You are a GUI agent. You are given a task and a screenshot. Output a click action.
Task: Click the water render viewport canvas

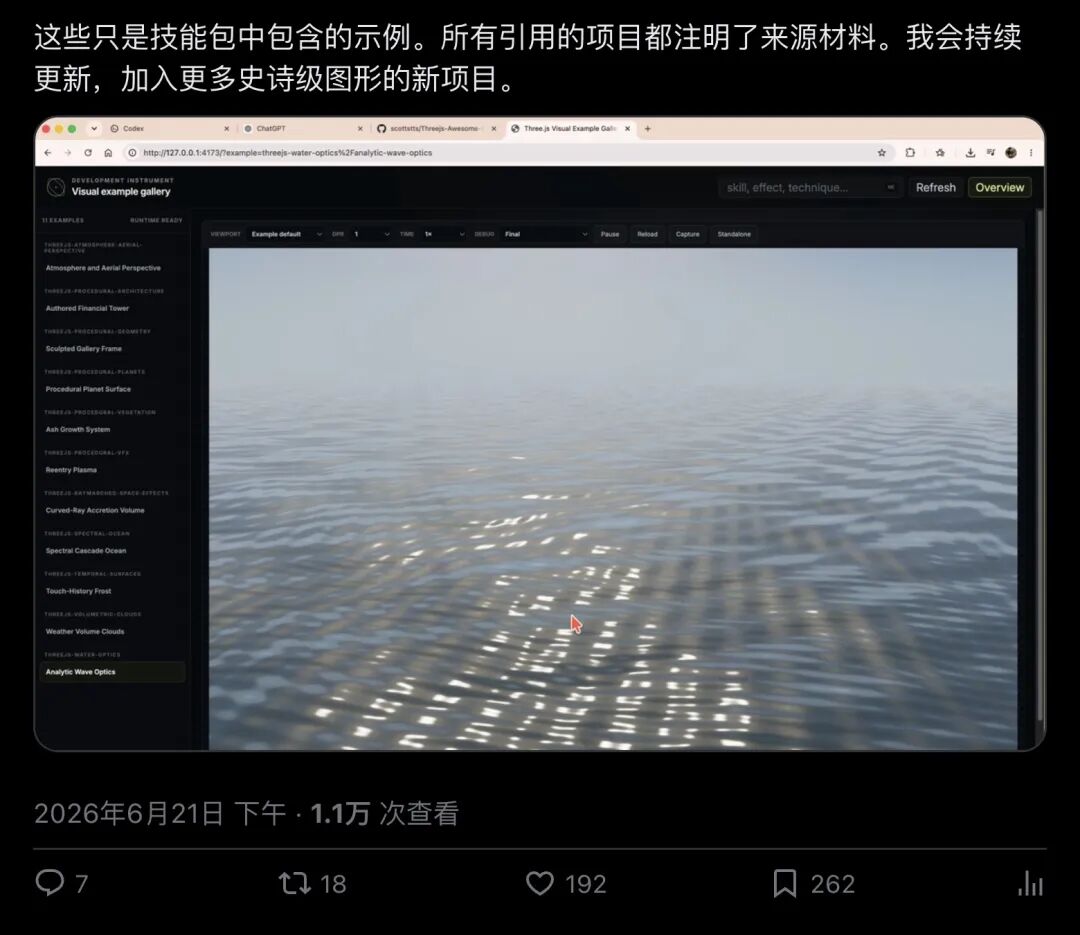pos(613,499)
